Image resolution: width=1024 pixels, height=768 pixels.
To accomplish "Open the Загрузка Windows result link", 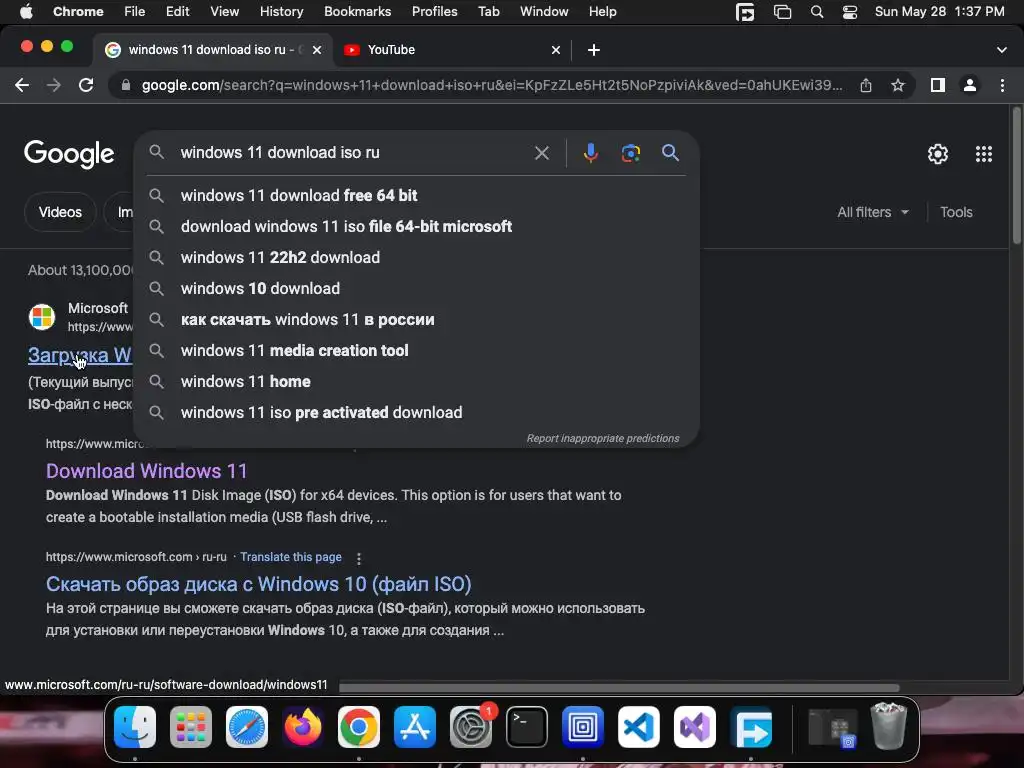I will [x=80, y=355].
